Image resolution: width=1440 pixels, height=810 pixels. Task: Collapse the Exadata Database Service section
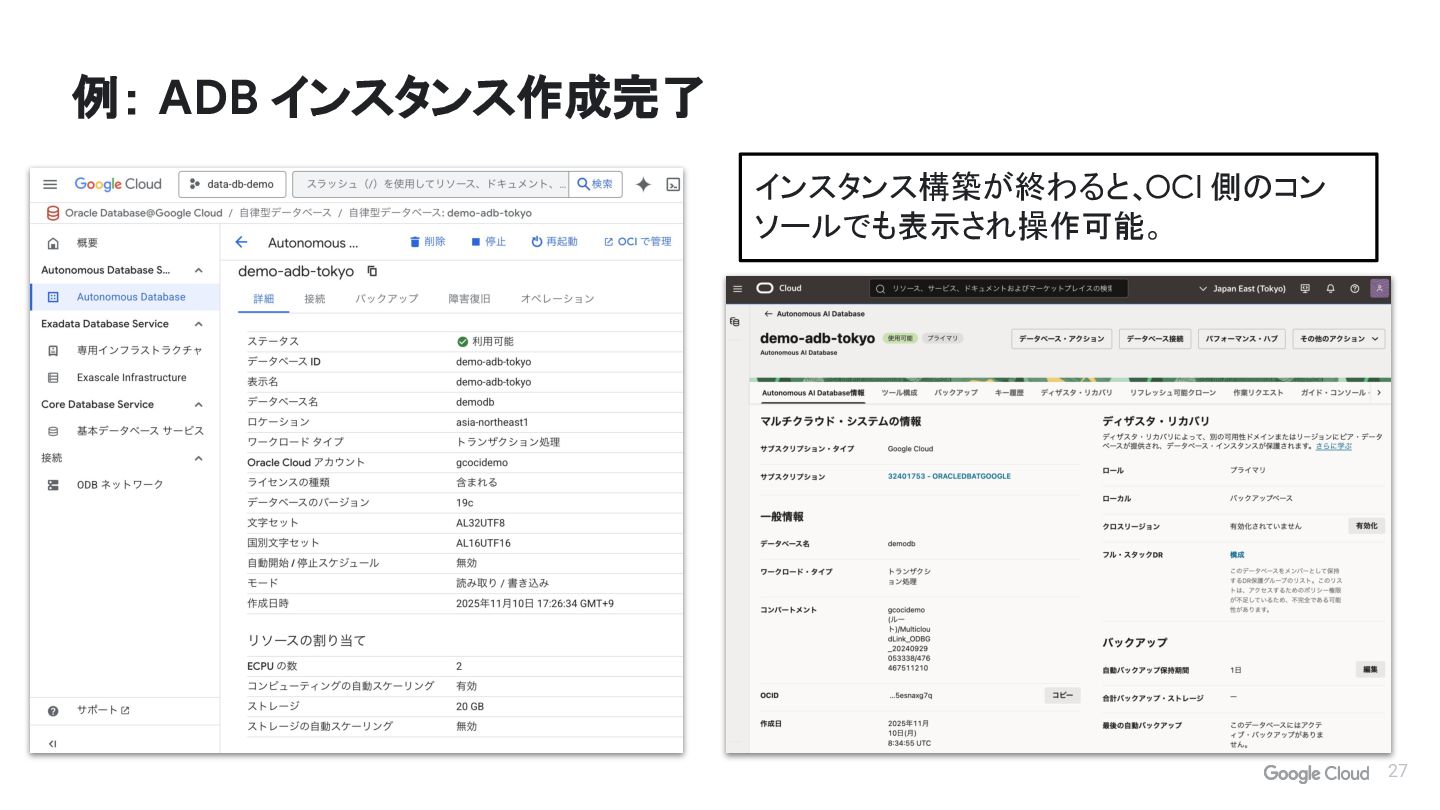coord(198,324)
